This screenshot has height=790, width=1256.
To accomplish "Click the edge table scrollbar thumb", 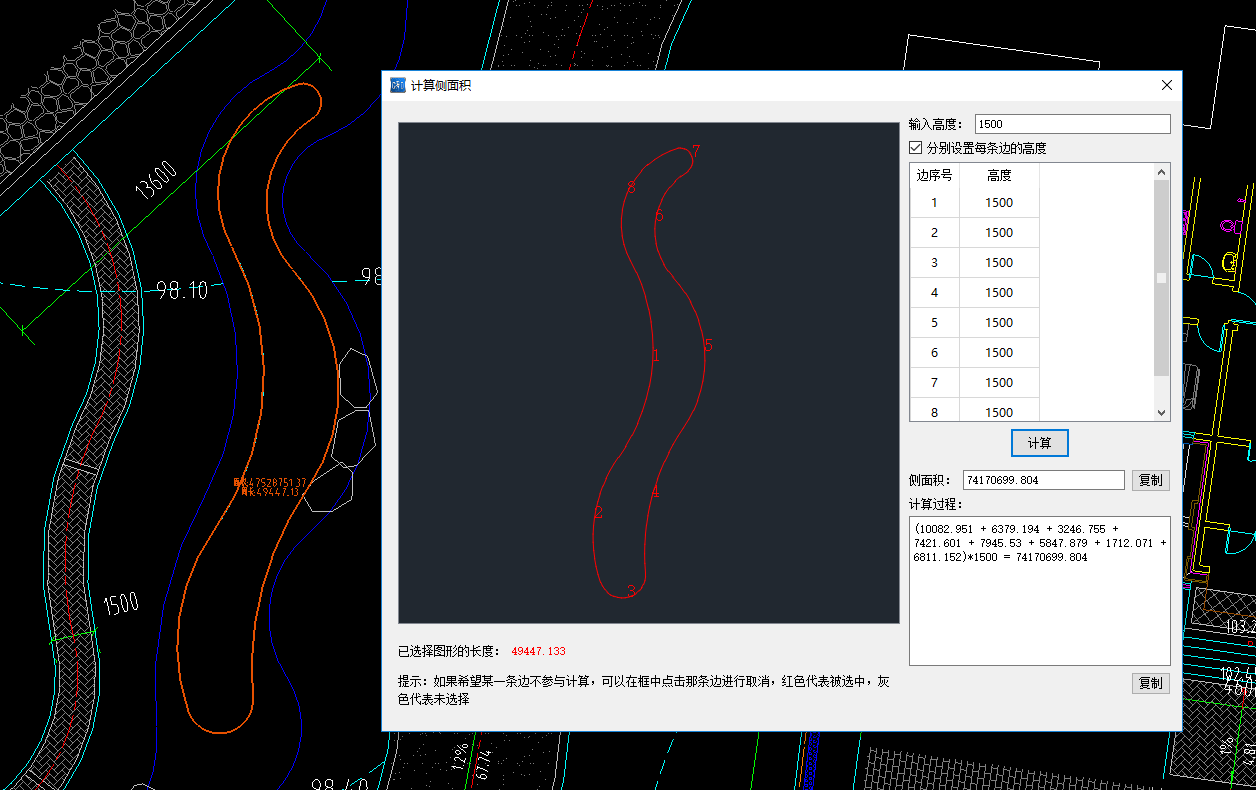I will [x=1161, y=278].
